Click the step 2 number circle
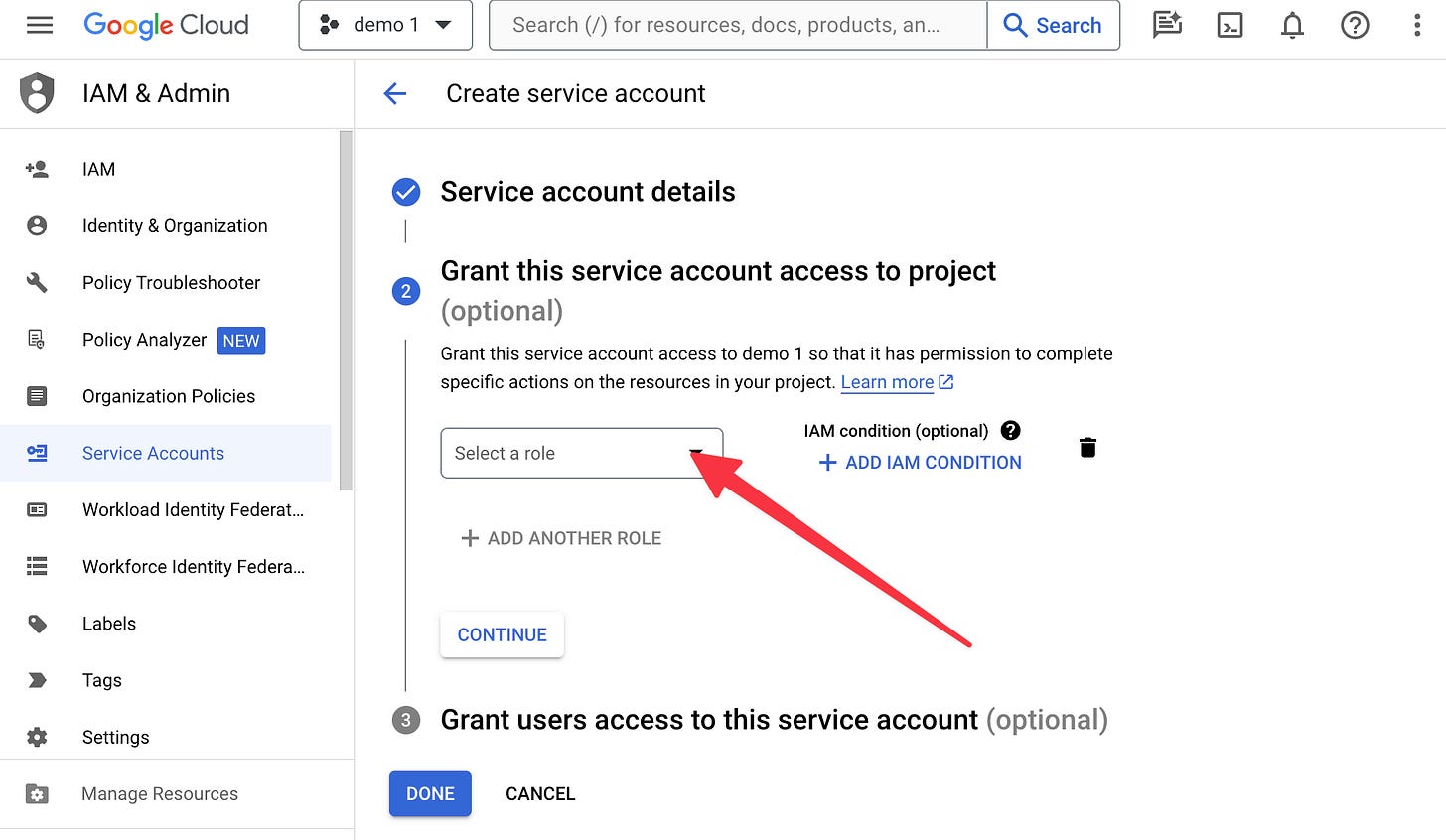The width and height of the screenshot is (1446, 840). coord(406,291)
